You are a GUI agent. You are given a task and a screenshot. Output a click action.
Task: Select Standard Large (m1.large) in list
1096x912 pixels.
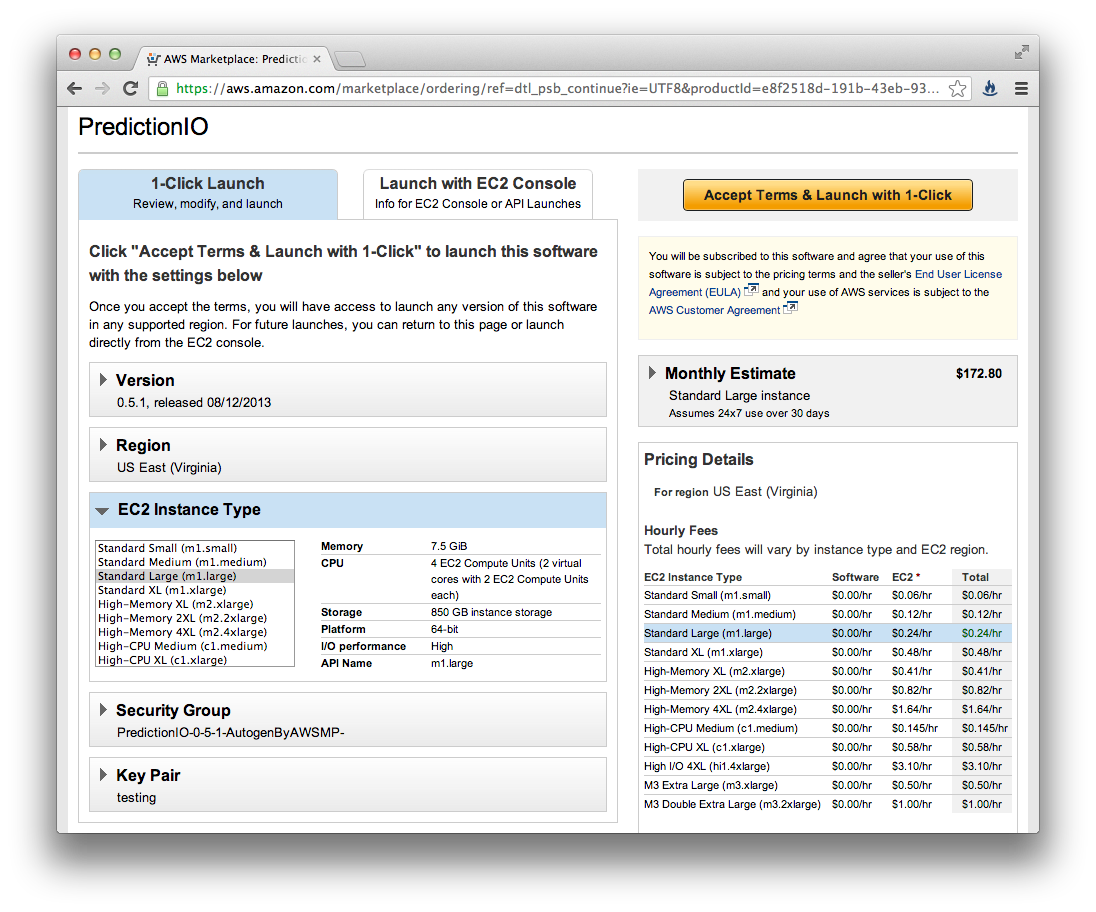click(x=194, y=576)
